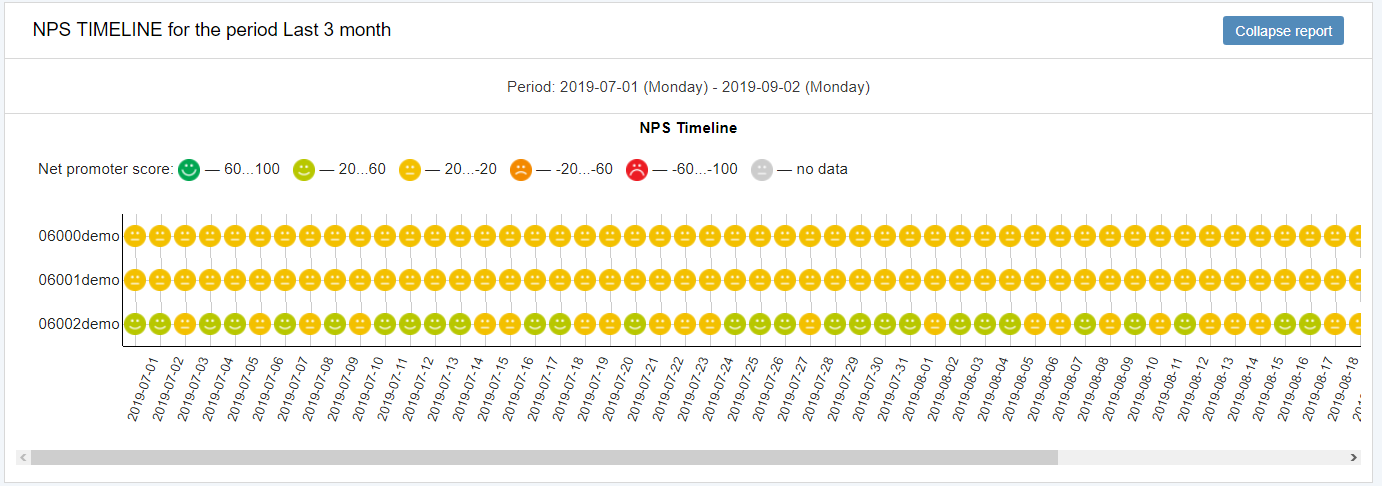
Task: Click the orange -20...-60 legend sad face
Action: [x=521, y=170]
